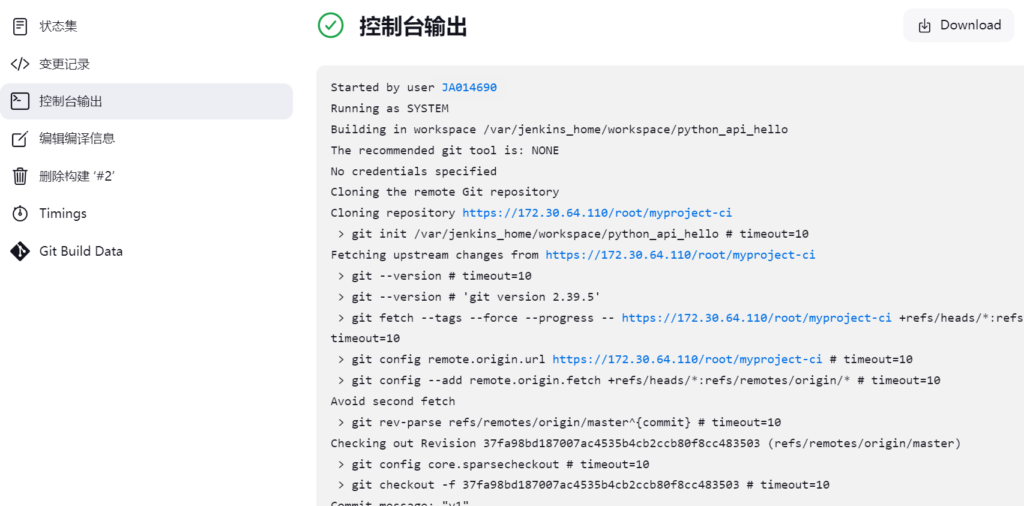
Task: Click the Git logo icon in sidebar
Action: (x=20, y=251)
